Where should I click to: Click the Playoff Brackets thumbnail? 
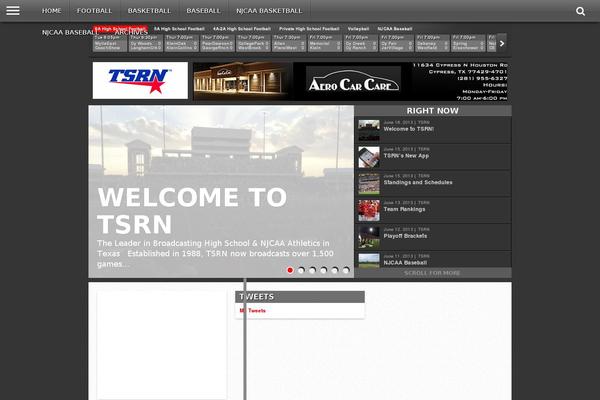pyautogui.click(x=369, y=237)
